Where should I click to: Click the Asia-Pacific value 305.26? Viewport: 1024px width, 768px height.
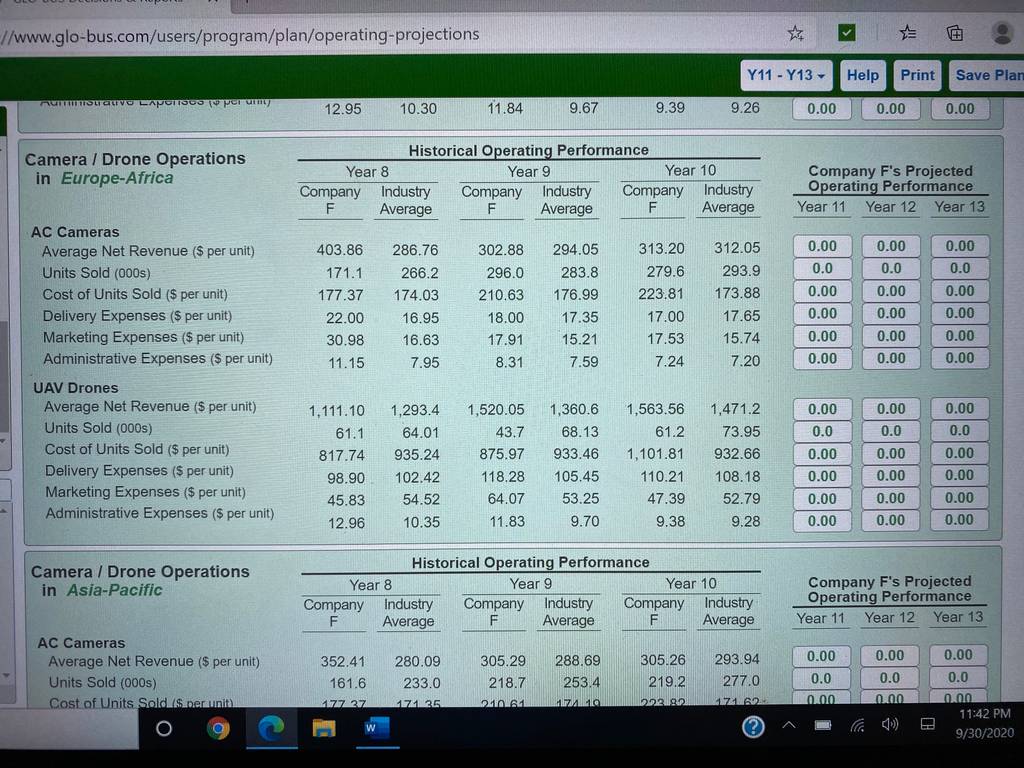pyautogui.click(x=663, y=660)
